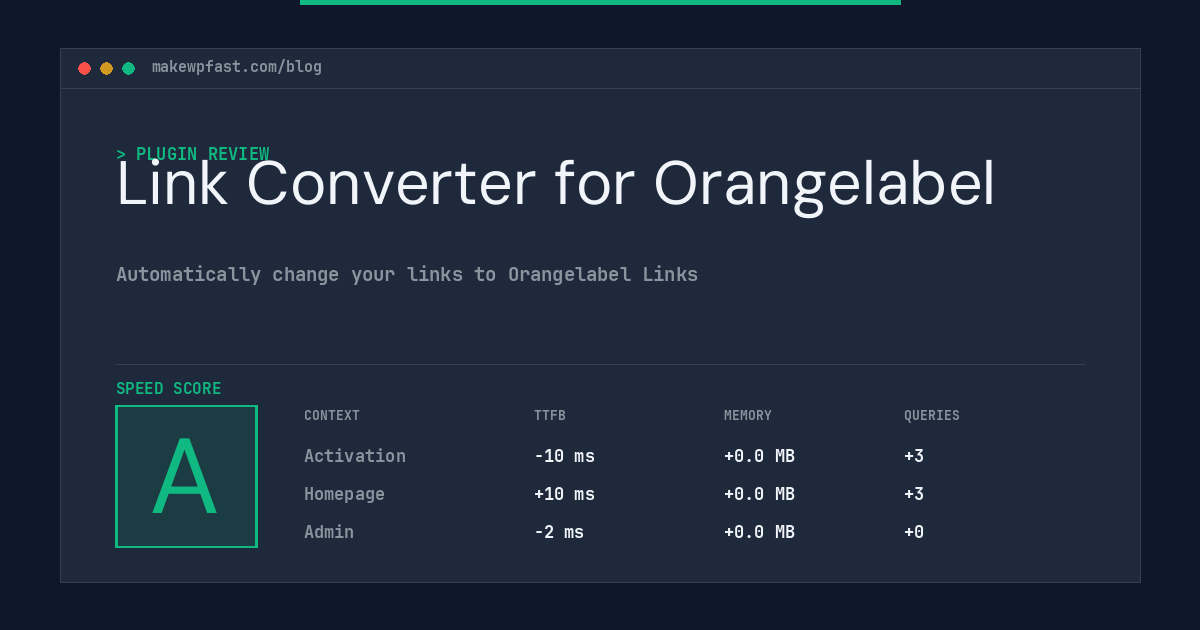Click the Admin queries value +0
Image resolution: width=1200 pixels, height=630 pixels.
point(914,532)
